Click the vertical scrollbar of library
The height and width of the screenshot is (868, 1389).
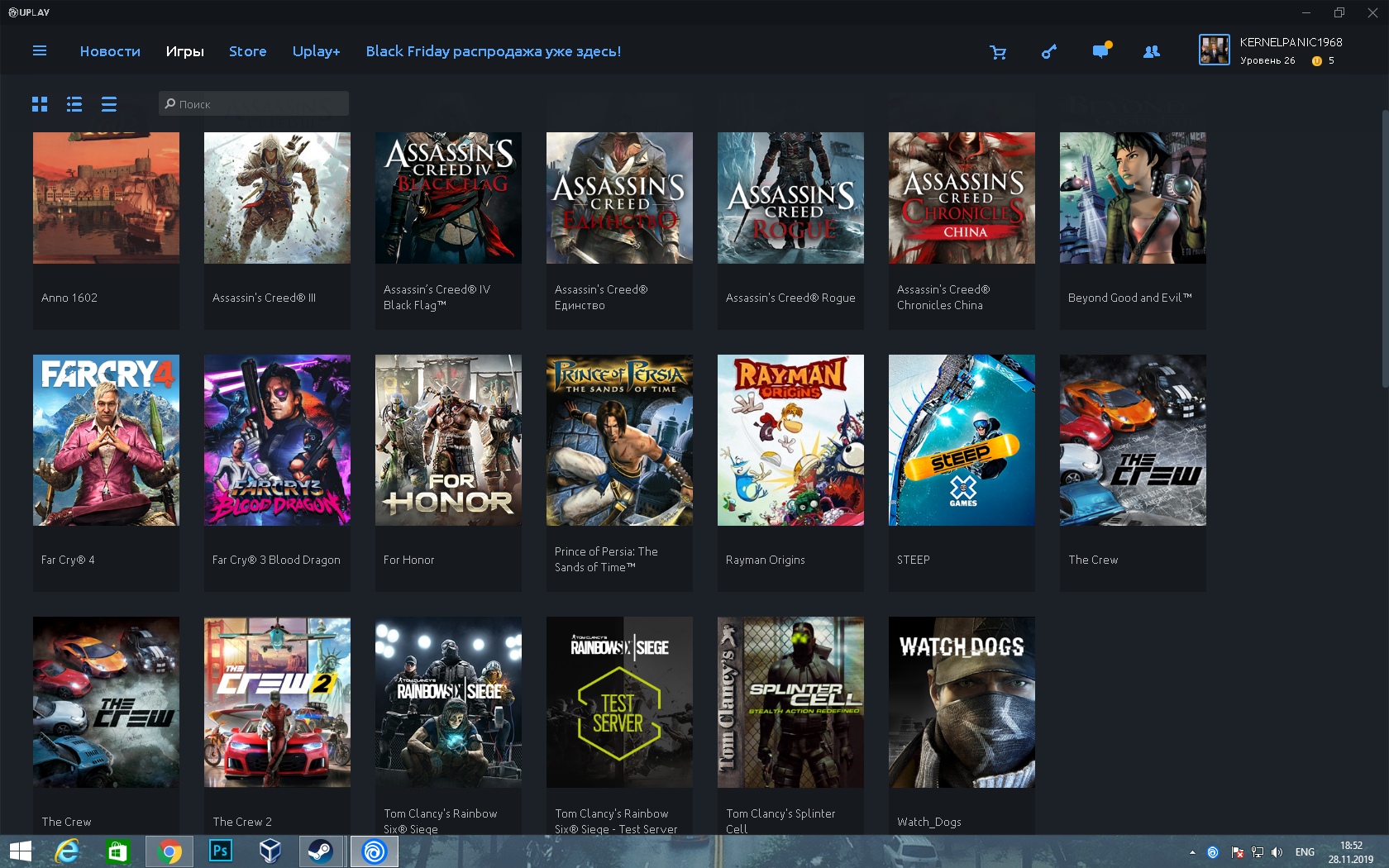coord(1385,248)
